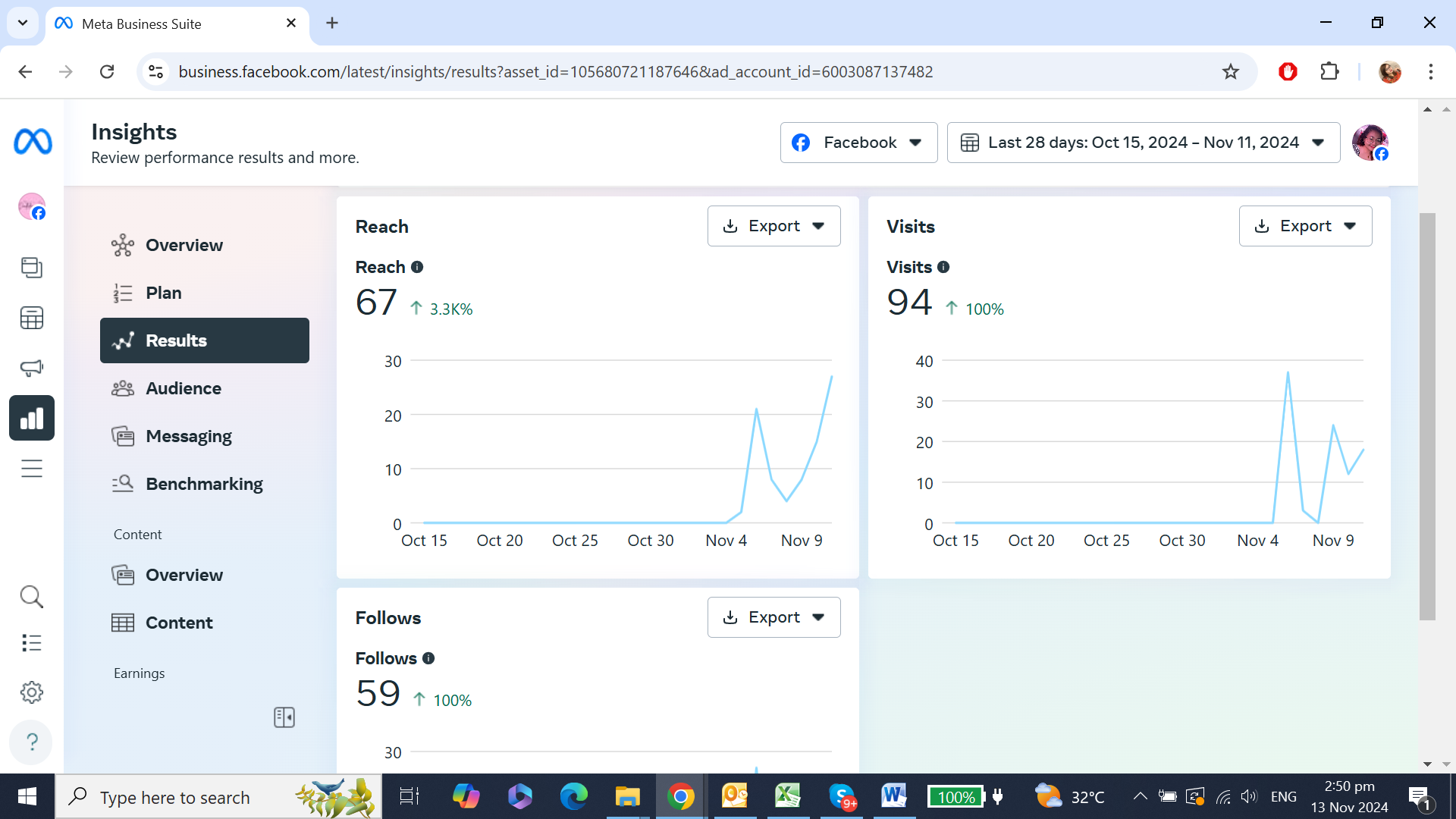The image size is (1456, 819).
Task: Open All tools hamburger menu icon
Action: click(x=32, y=469)
